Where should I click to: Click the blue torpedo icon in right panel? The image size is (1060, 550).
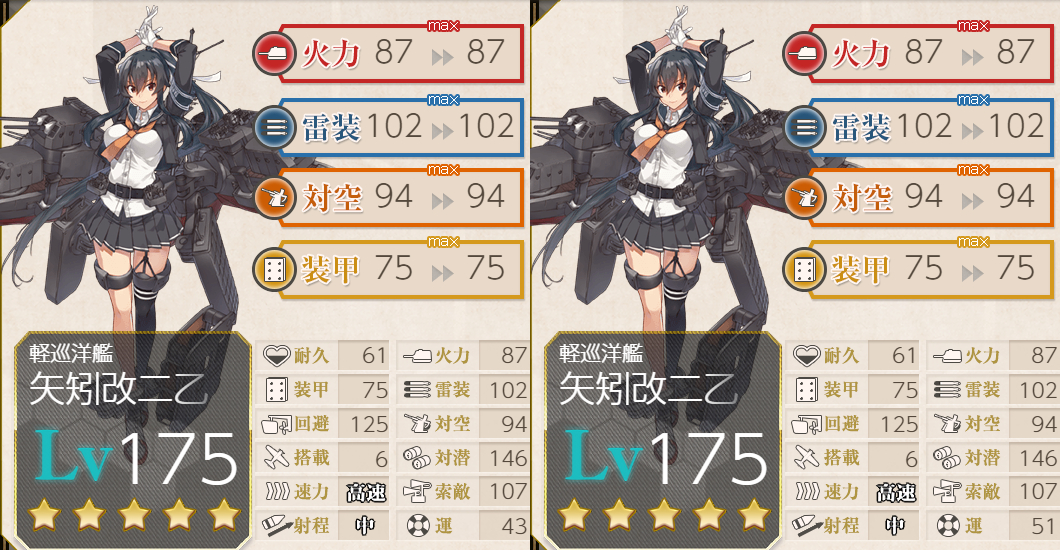coord(804,127)
